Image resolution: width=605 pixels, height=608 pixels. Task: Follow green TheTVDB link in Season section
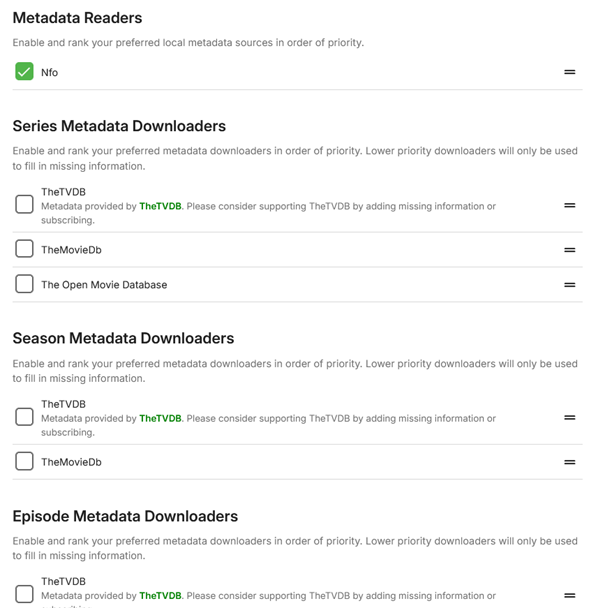(160, 419)
